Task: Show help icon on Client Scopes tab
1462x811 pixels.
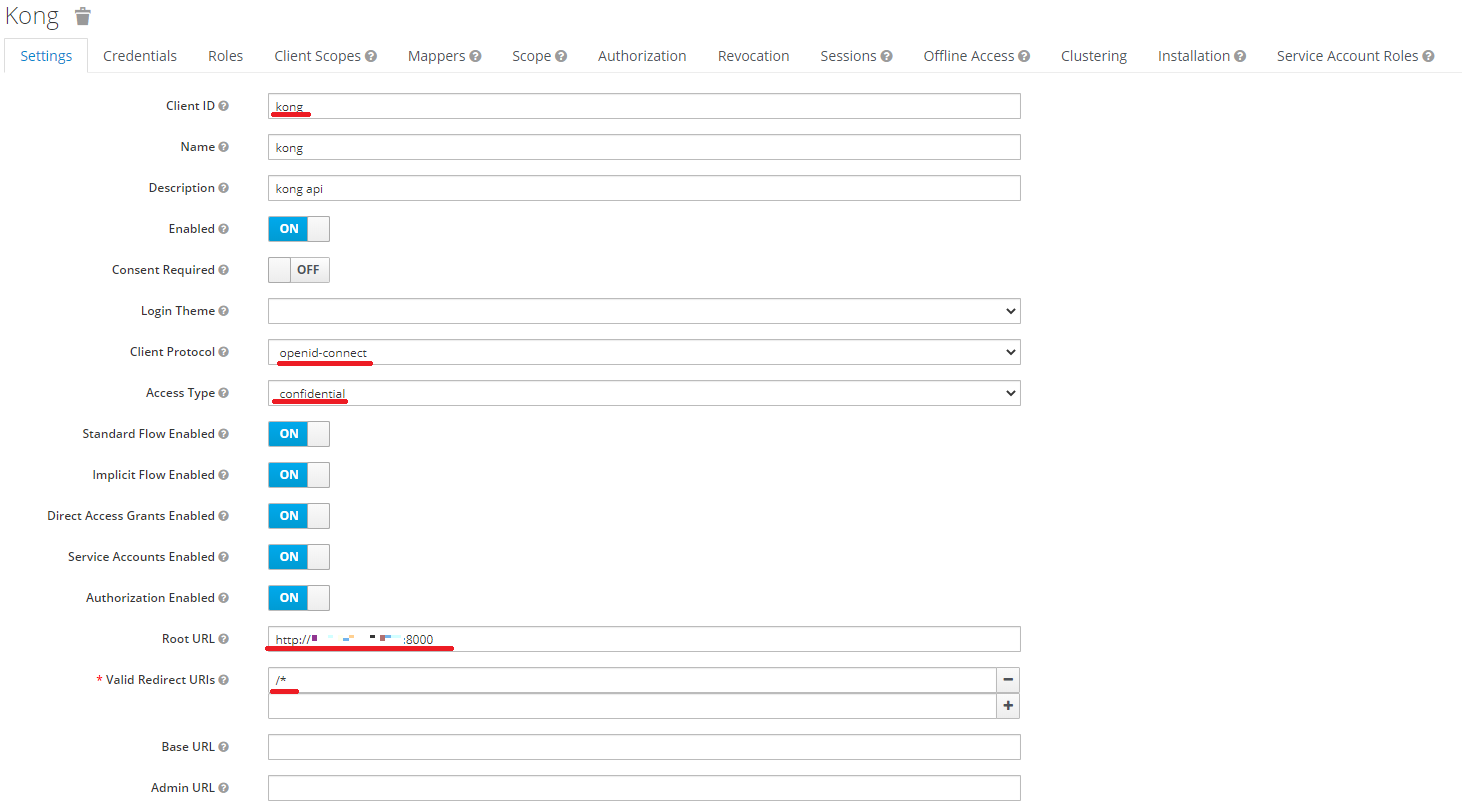Action: 371,56
